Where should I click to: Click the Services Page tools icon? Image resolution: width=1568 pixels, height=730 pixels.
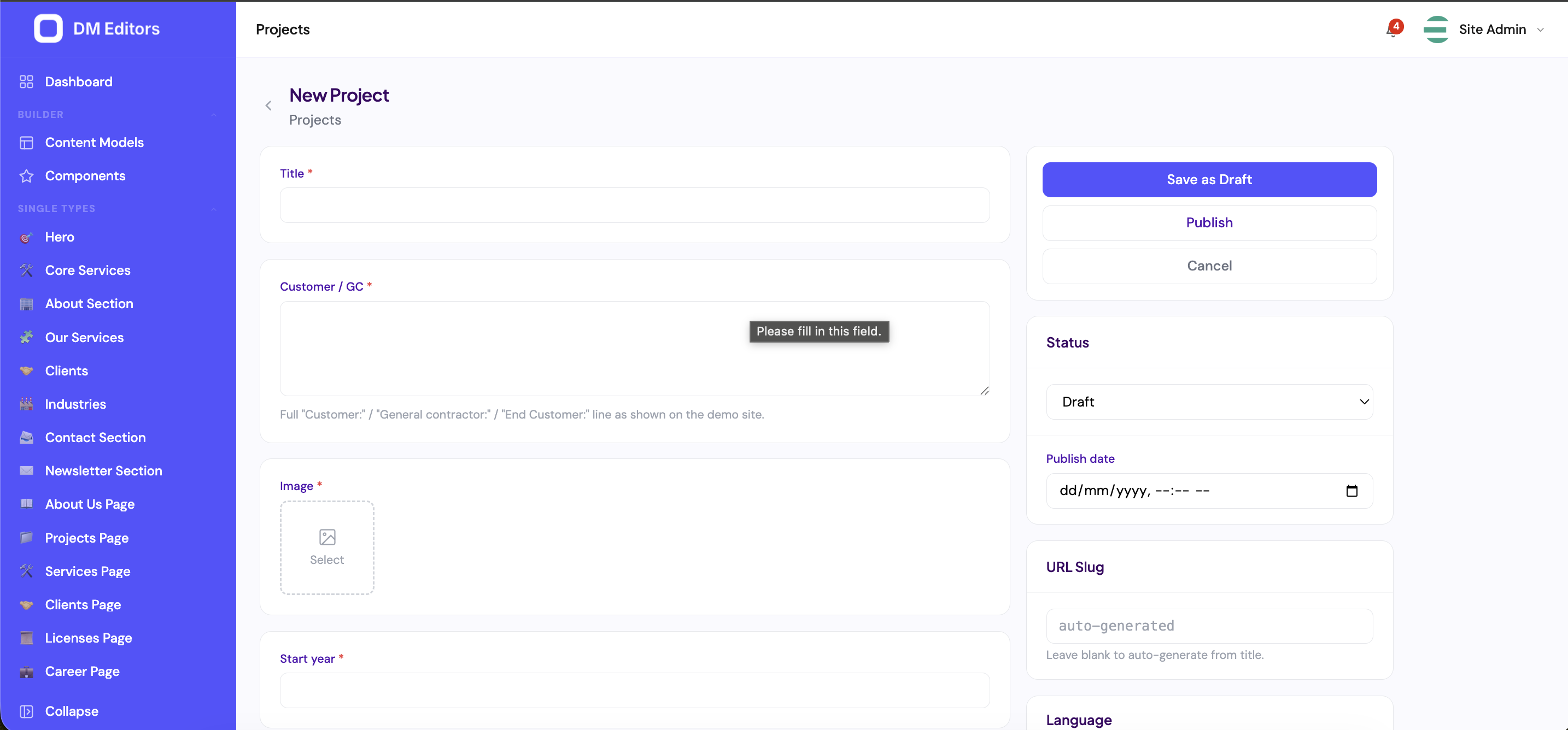pos(26,571)
